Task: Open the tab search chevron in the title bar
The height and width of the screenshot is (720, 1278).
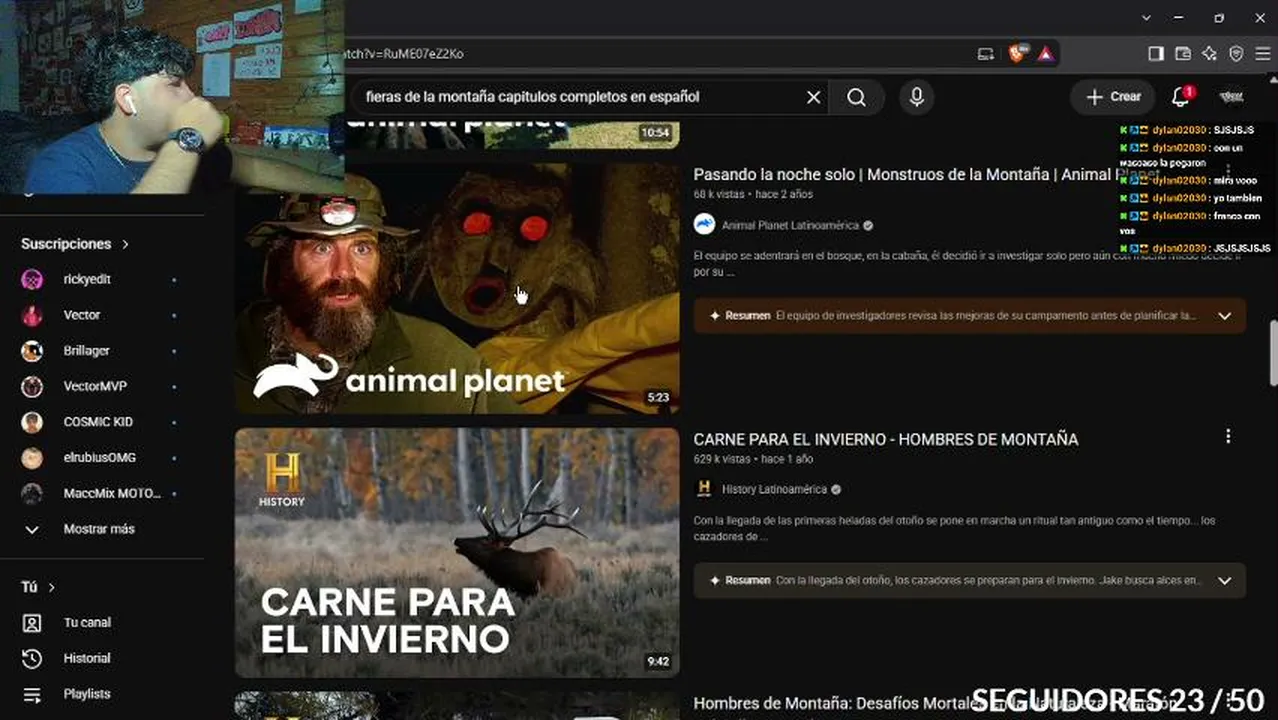Action: point(1147,17)
